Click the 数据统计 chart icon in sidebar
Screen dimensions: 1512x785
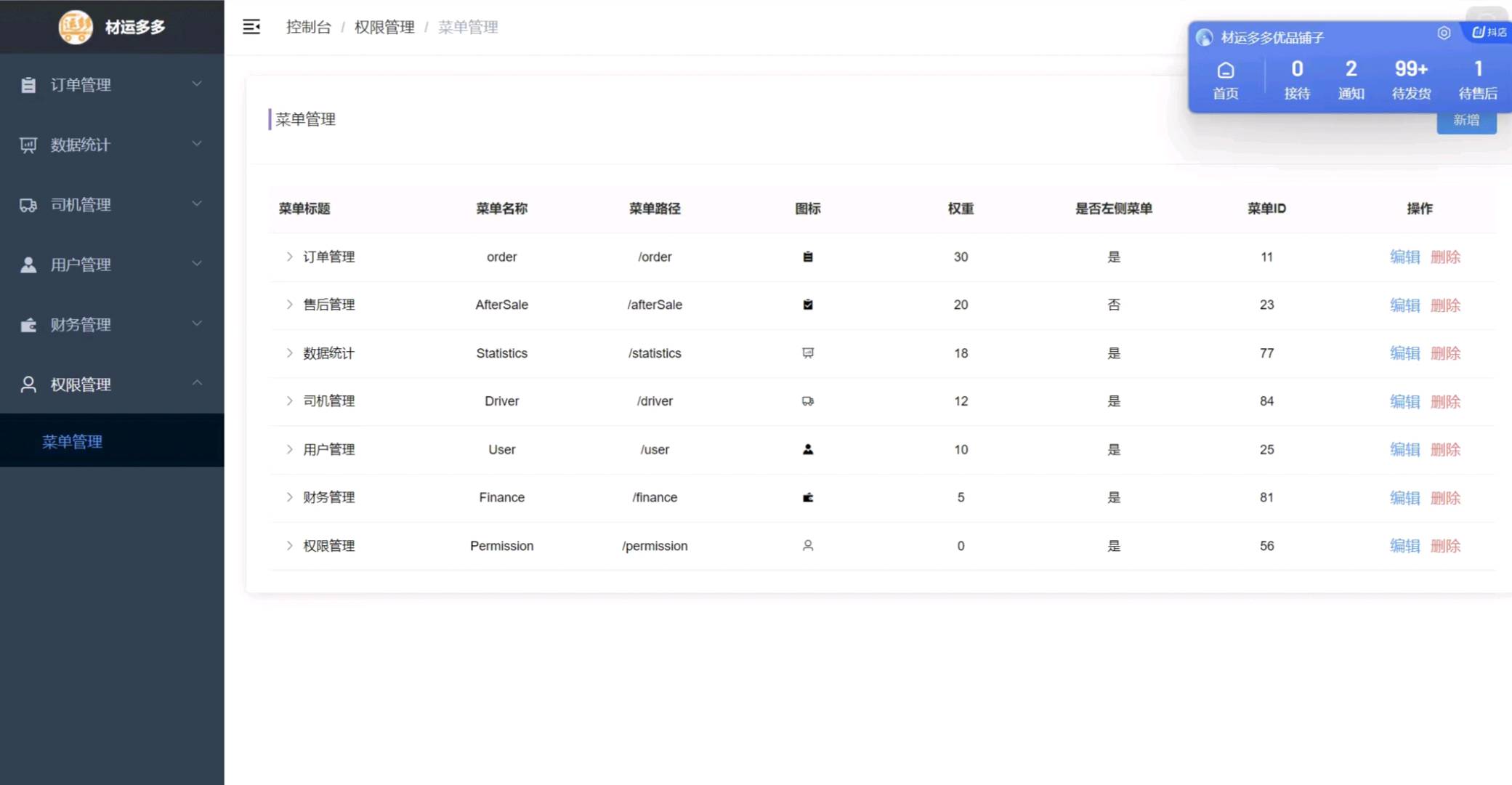pyautogui.click(x=28, y=145)
